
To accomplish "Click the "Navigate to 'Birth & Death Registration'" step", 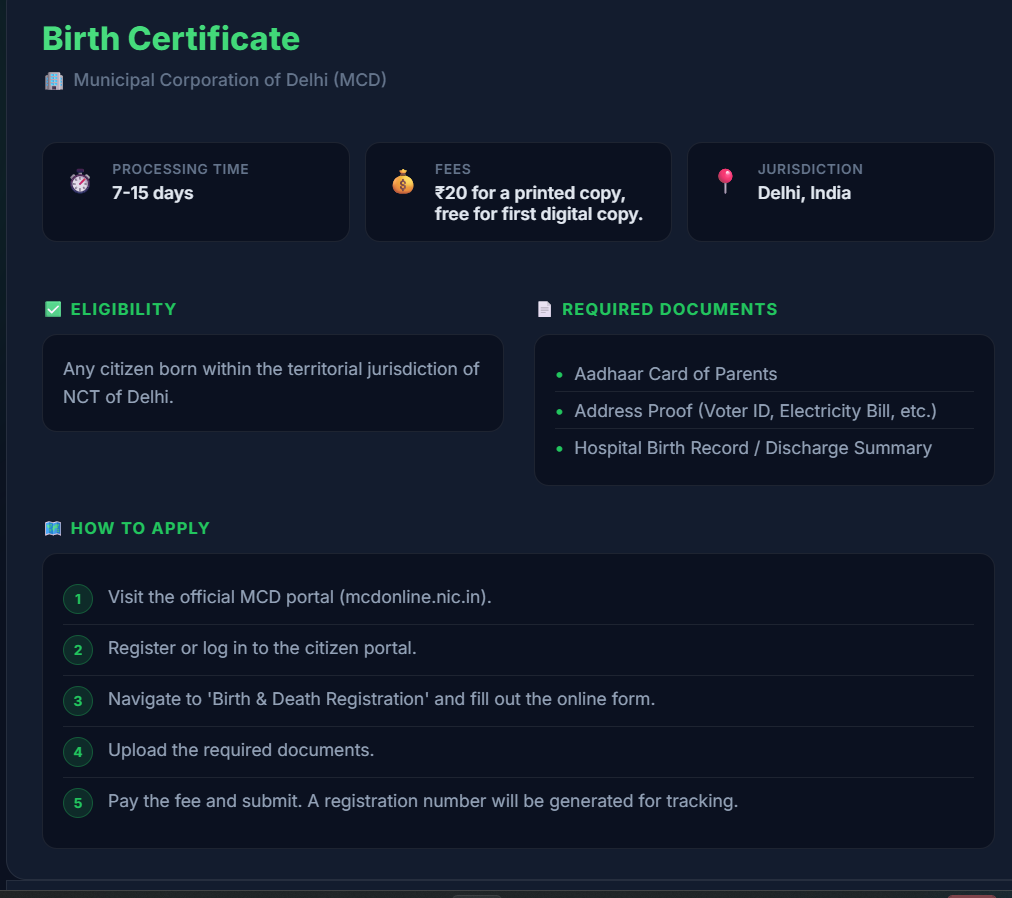I will 381,699.
